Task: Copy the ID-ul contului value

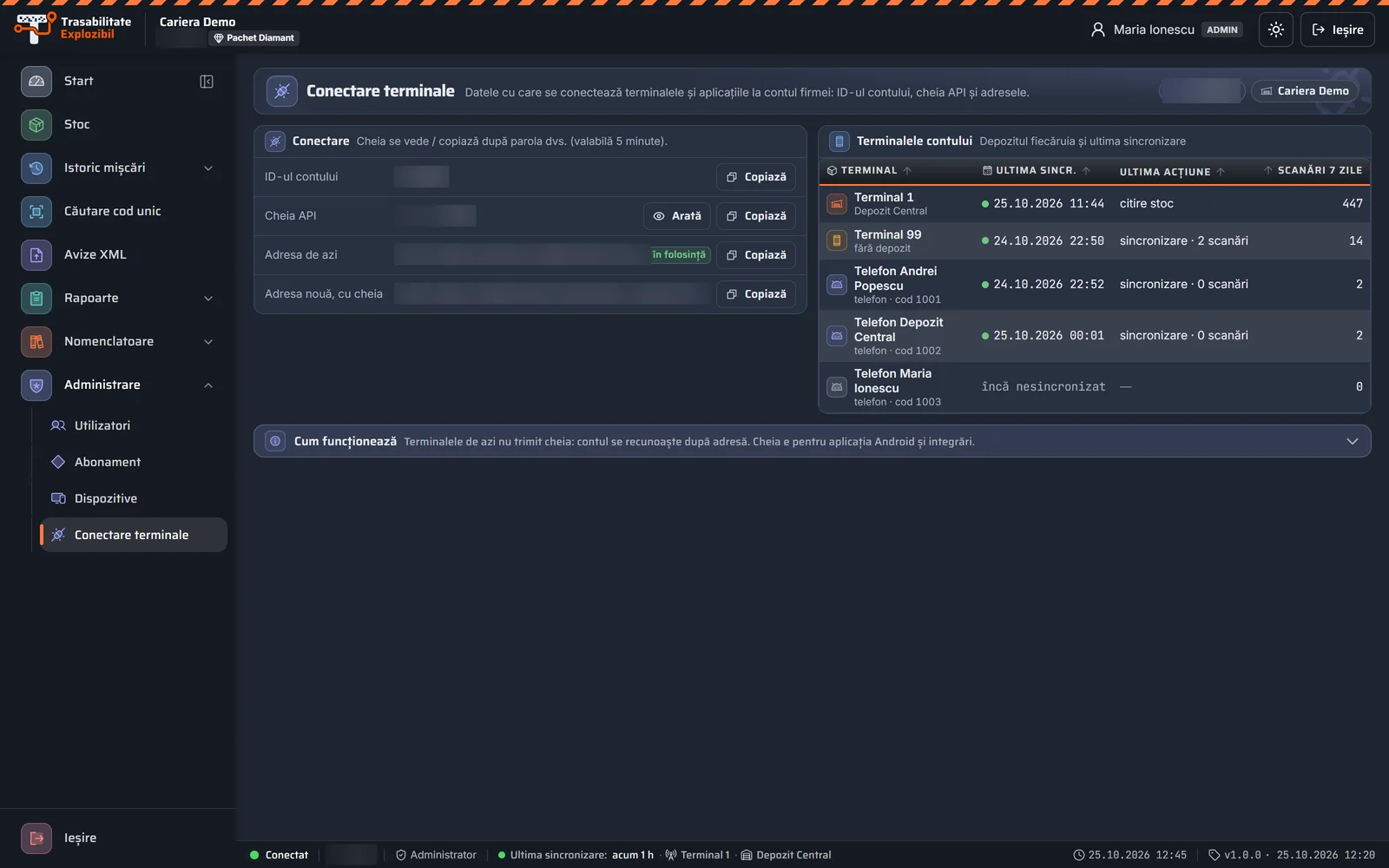Action: pos(756,177)
